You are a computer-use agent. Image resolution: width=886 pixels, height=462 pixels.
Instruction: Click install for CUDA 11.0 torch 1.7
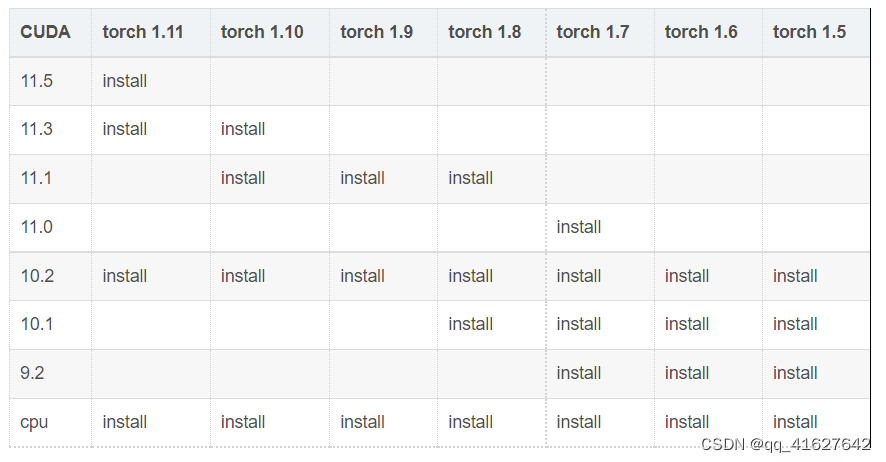(579, 227)
